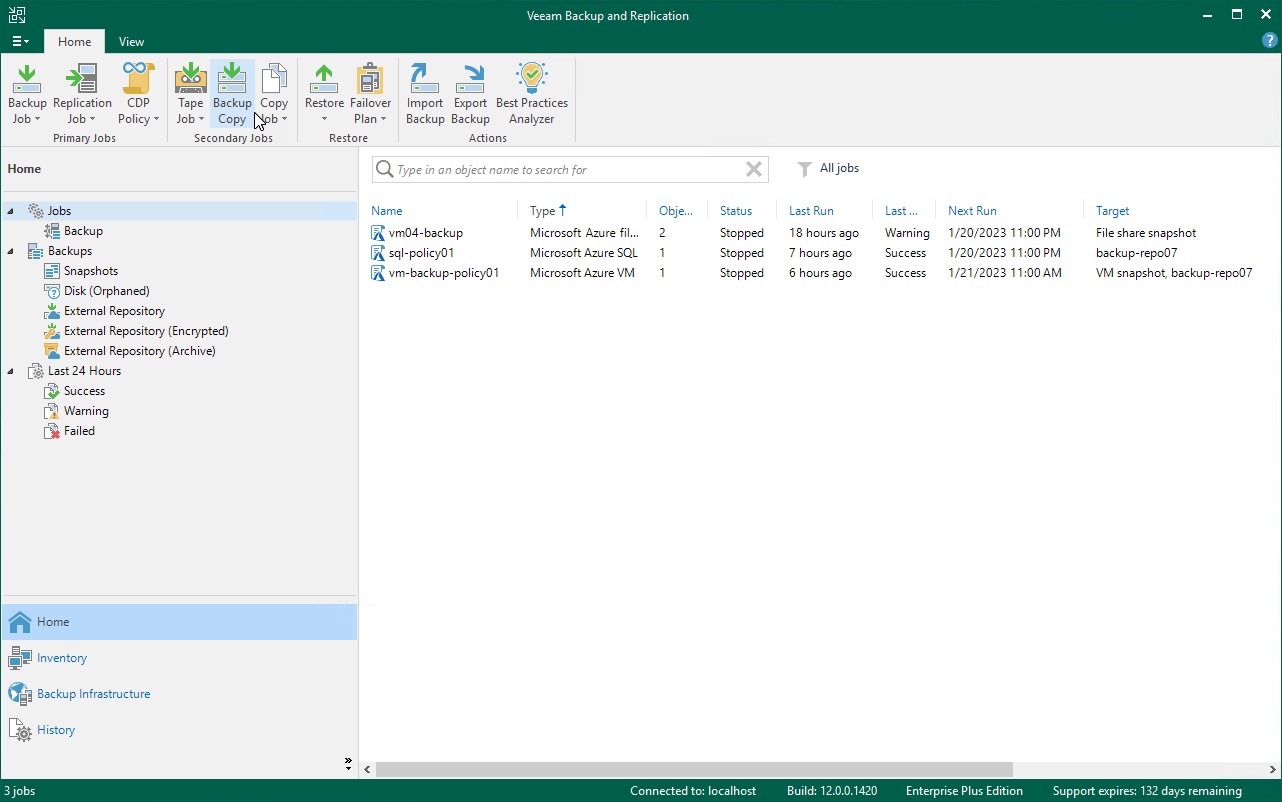Screen dimensions: 1282x802
Task: Click the All jobs filter funnel icon
Action: coord(804,169)
